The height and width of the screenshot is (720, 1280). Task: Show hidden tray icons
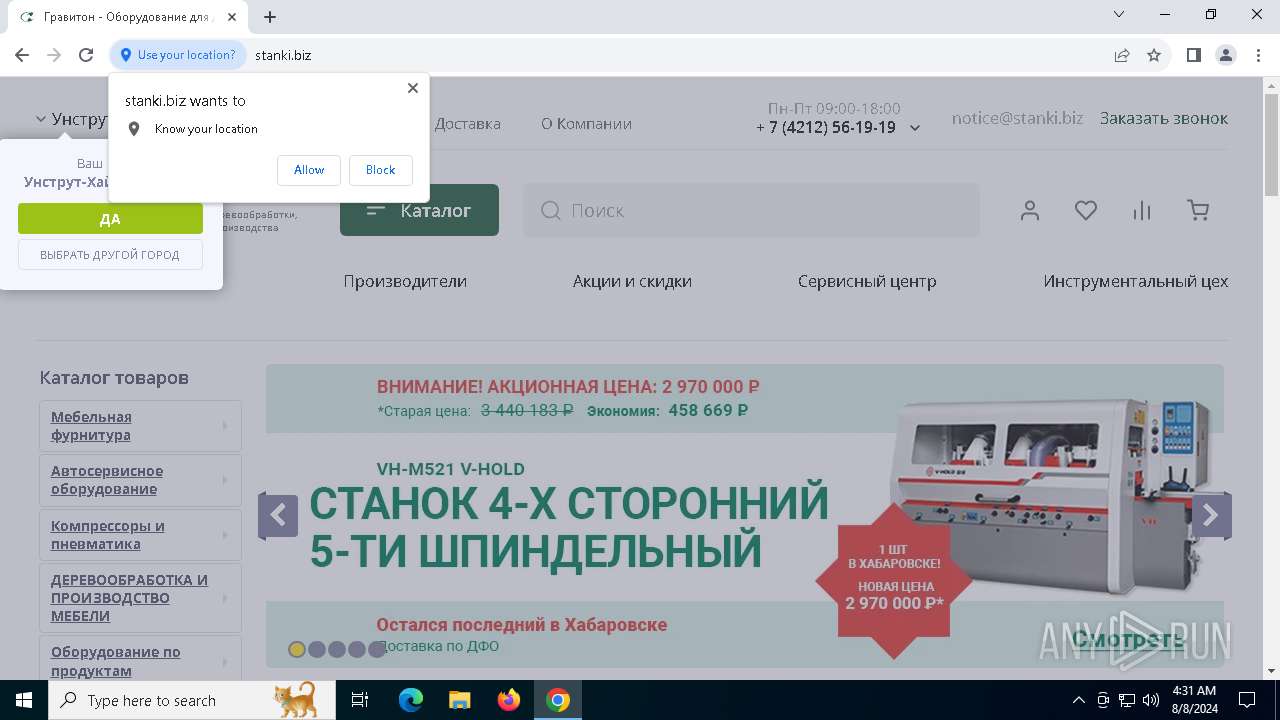[x=1078, y=700]
